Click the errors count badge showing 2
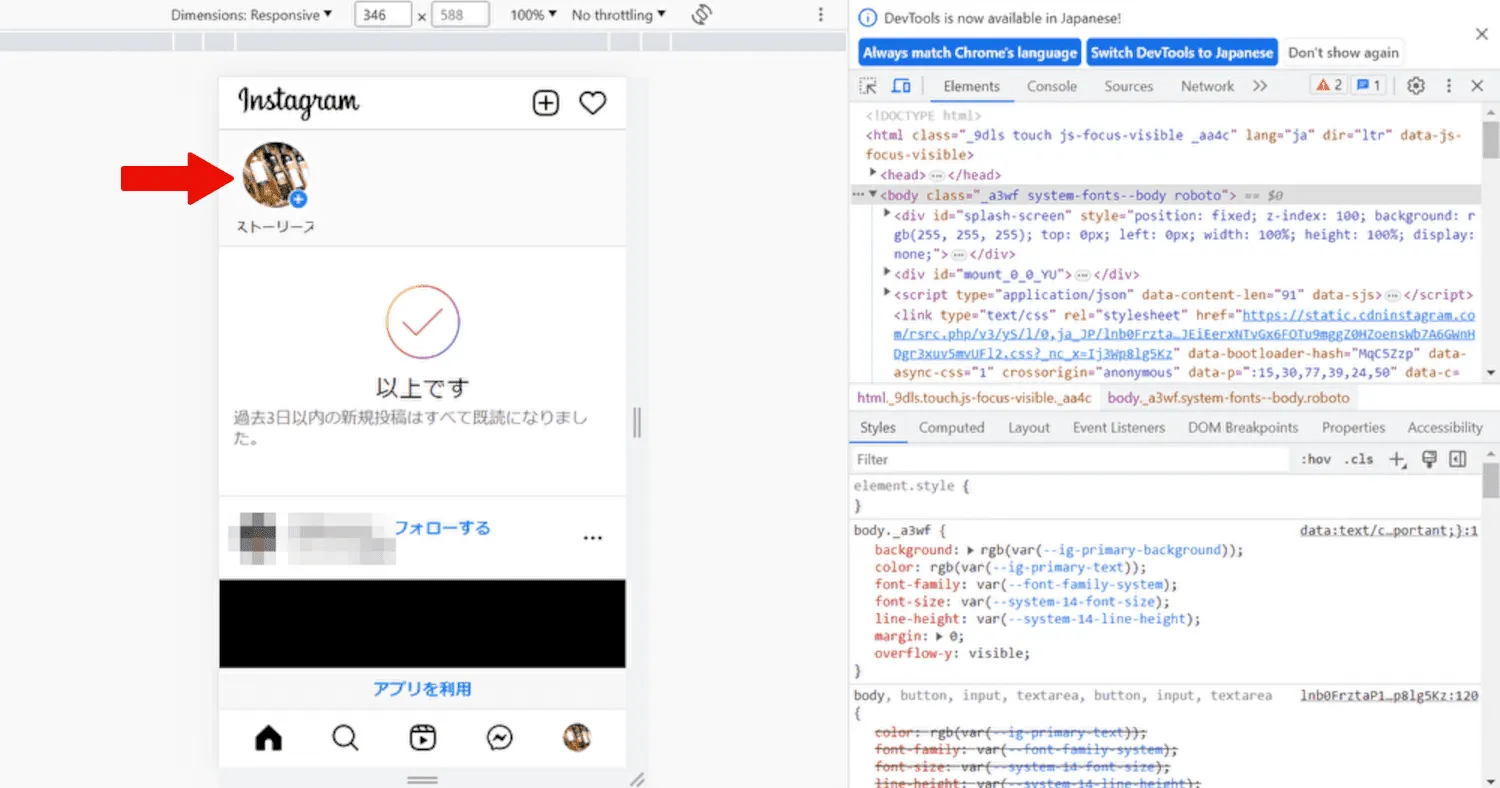 click(x=1329, y=86)
